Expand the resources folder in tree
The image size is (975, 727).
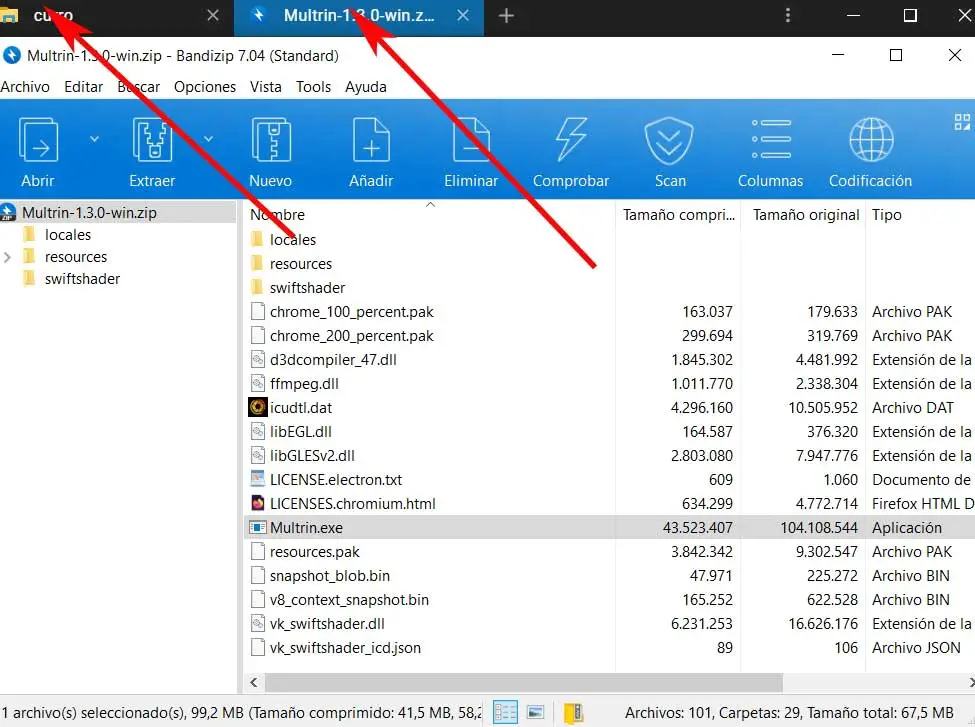[7, 257]
